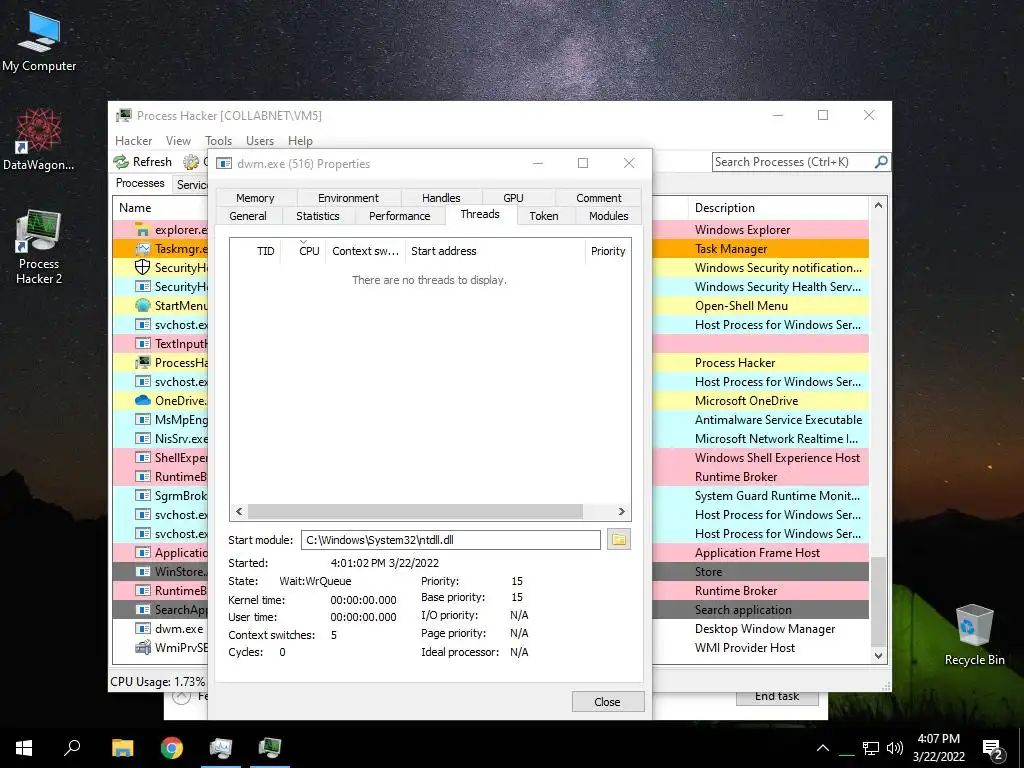Sort threads by TID column
The width and height of the screenshot is (1024, 768).
pyautogui.click(x=255, y=251)
